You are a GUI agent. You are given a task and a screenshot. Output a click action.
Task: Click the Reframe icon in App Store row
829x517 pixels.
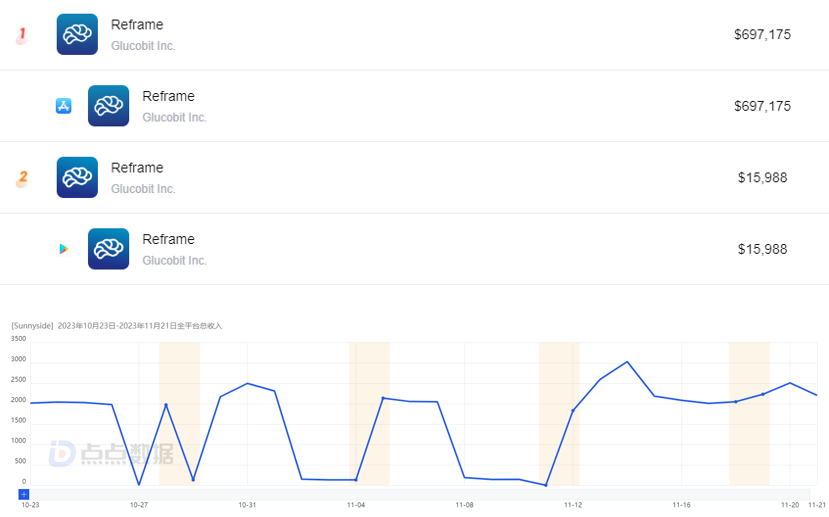pos(108,106)
